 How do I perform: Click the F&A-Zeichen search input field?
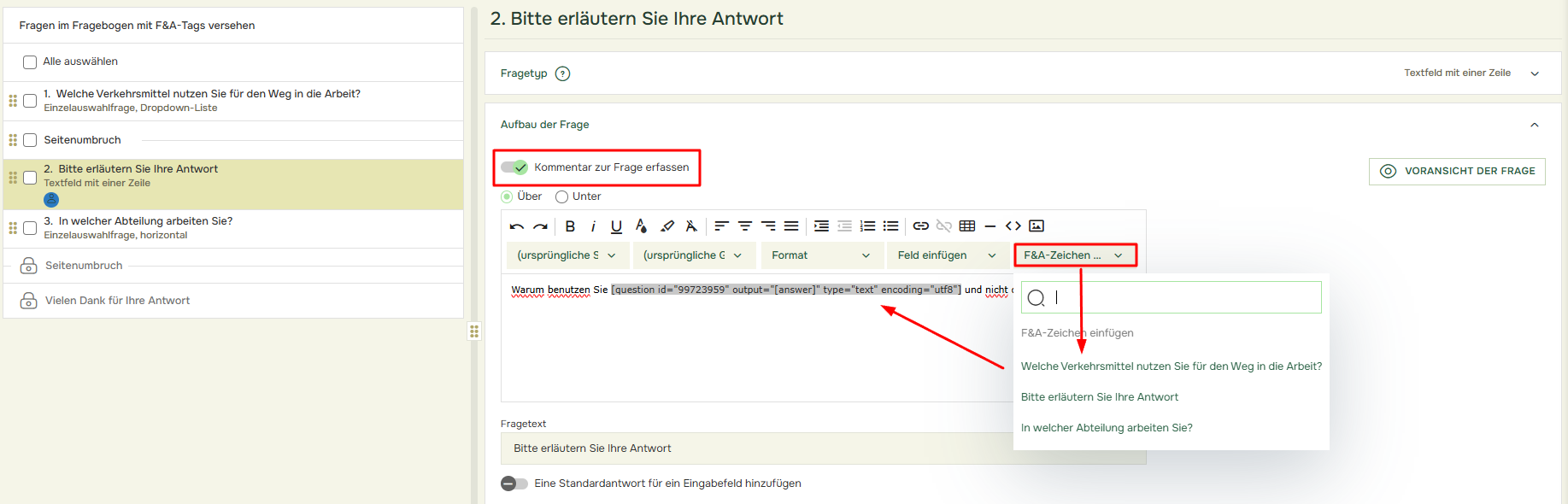click(1183, 297)
